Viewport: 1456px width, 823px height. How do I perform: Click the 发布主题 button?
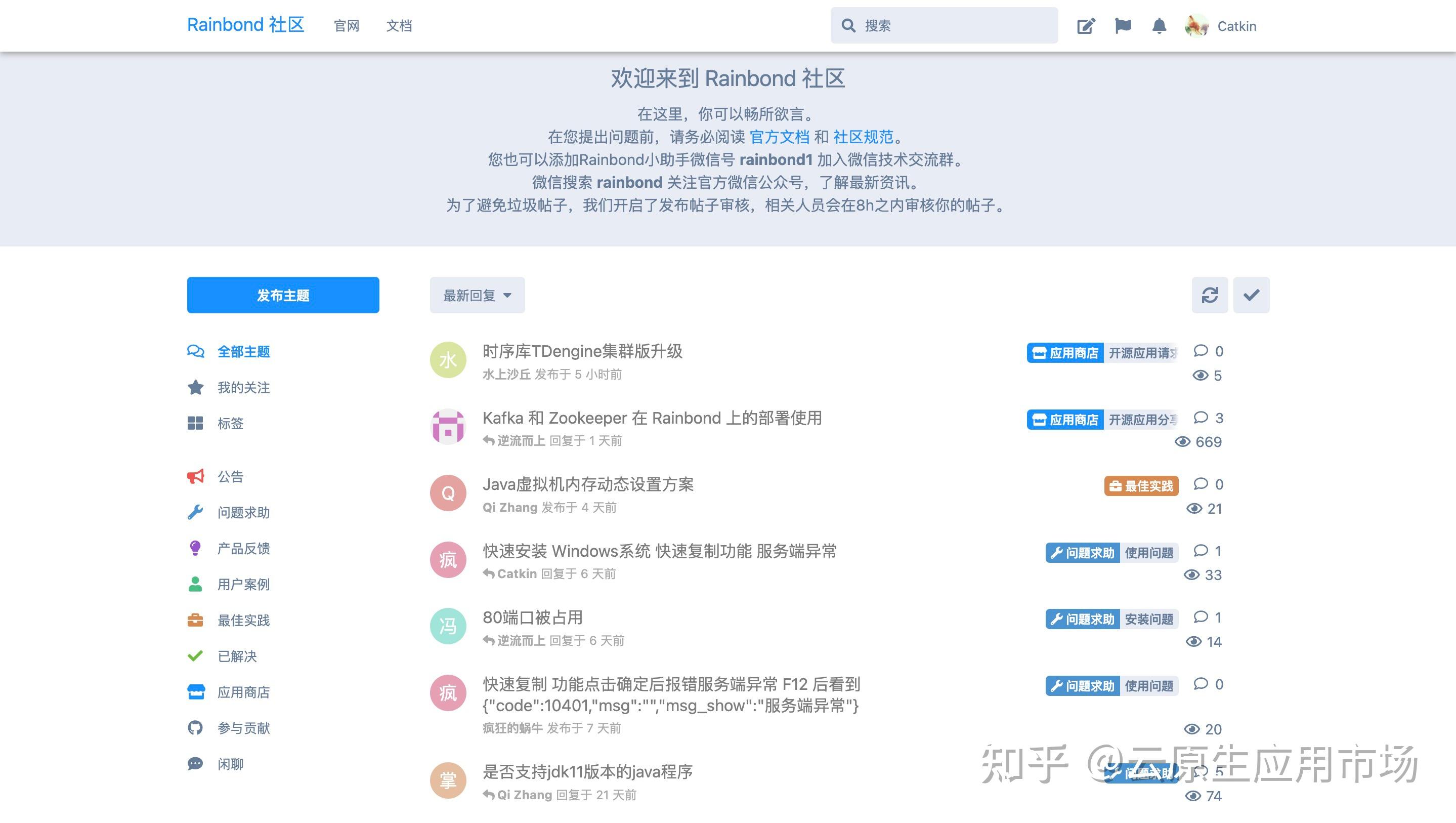[x=283, y=295]
